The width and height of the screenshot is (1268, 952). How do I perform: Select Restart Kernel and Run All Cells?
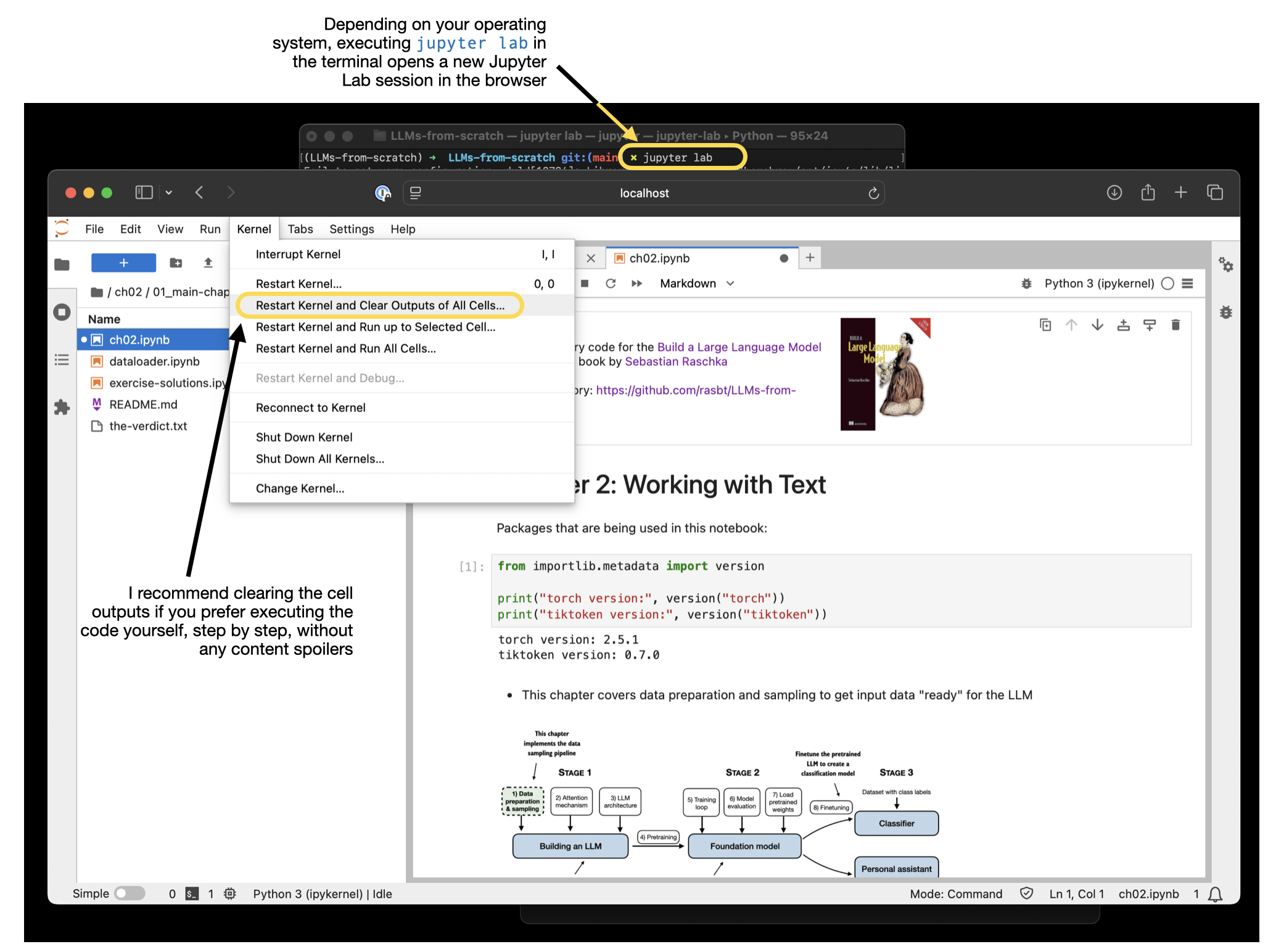[402, 348]
